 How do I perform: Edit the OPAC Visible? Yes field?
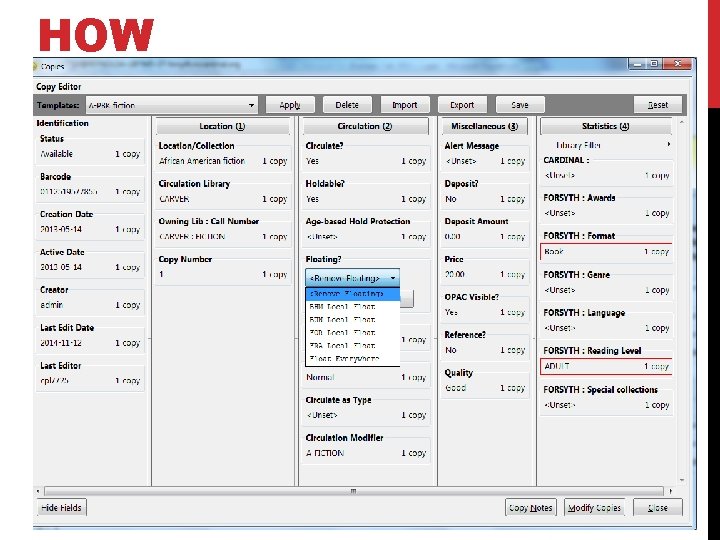click(485, 312)
